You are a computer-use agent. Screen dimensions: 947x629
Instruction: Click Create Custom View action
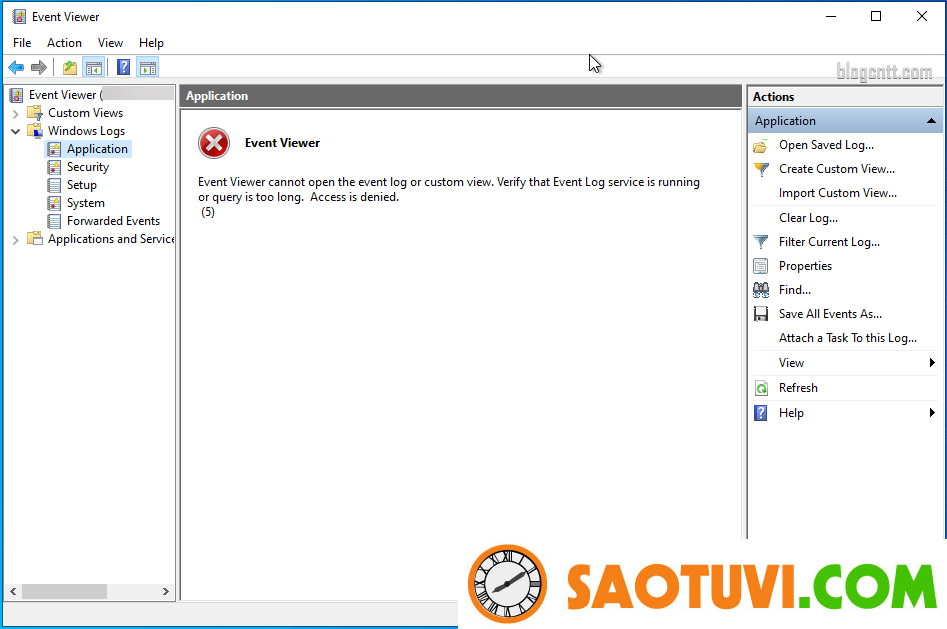837,169
